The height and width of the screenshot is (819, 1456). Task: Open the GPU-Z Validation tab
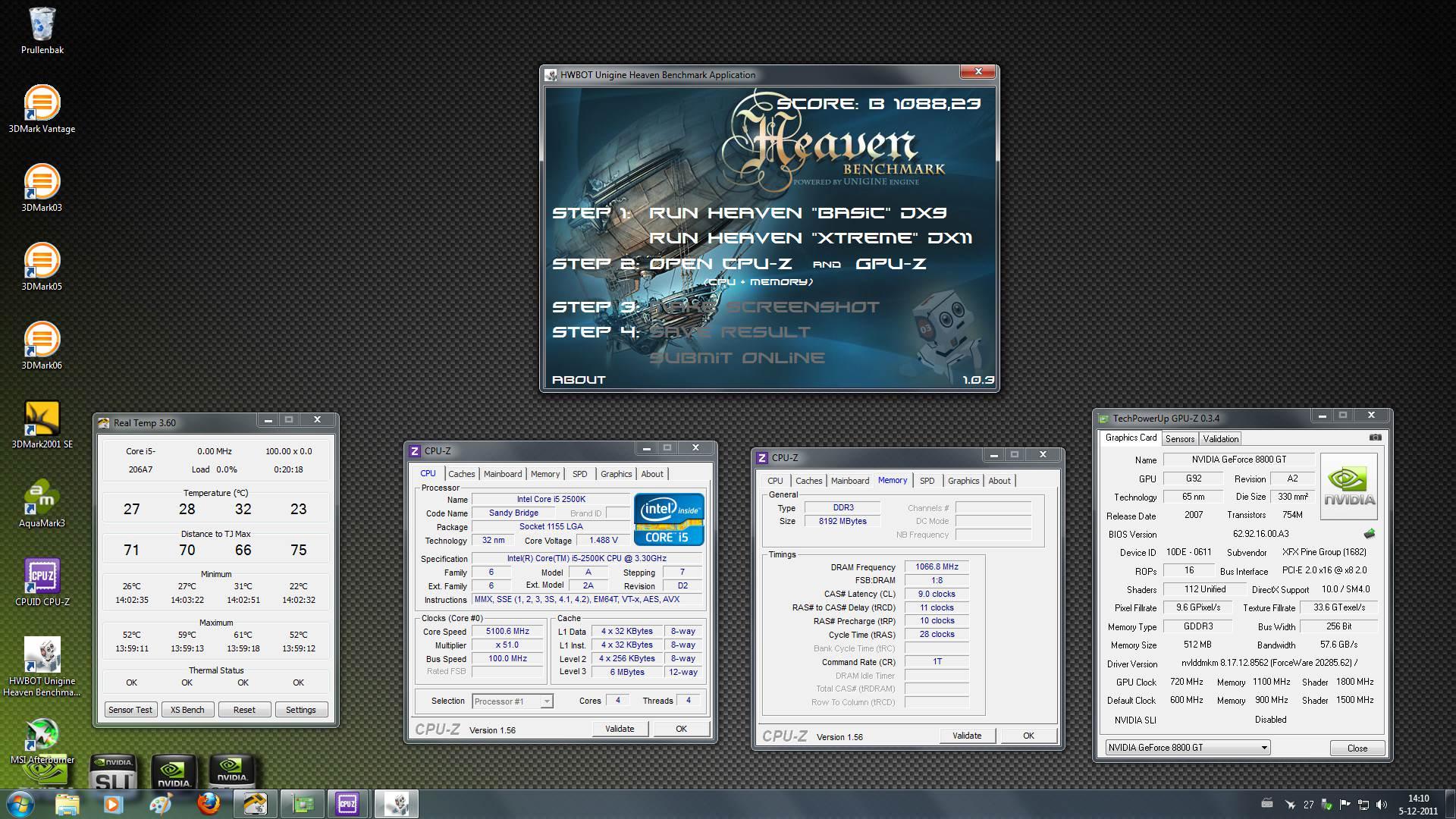click(x=1221, y=439)
